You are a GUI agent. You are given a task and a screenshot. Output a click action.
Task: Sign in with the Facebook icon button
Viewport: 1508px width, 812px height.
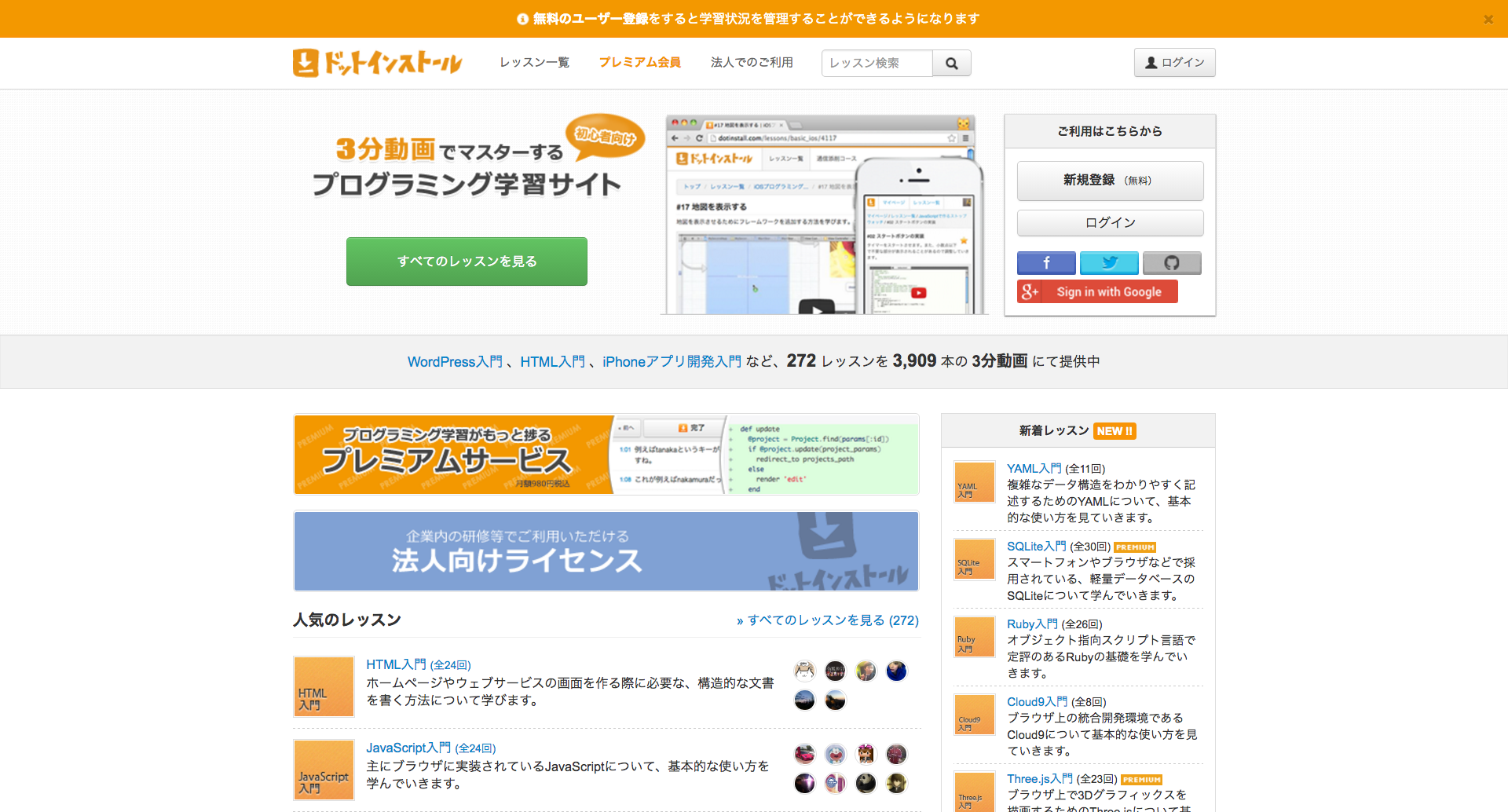(1046, 263)
